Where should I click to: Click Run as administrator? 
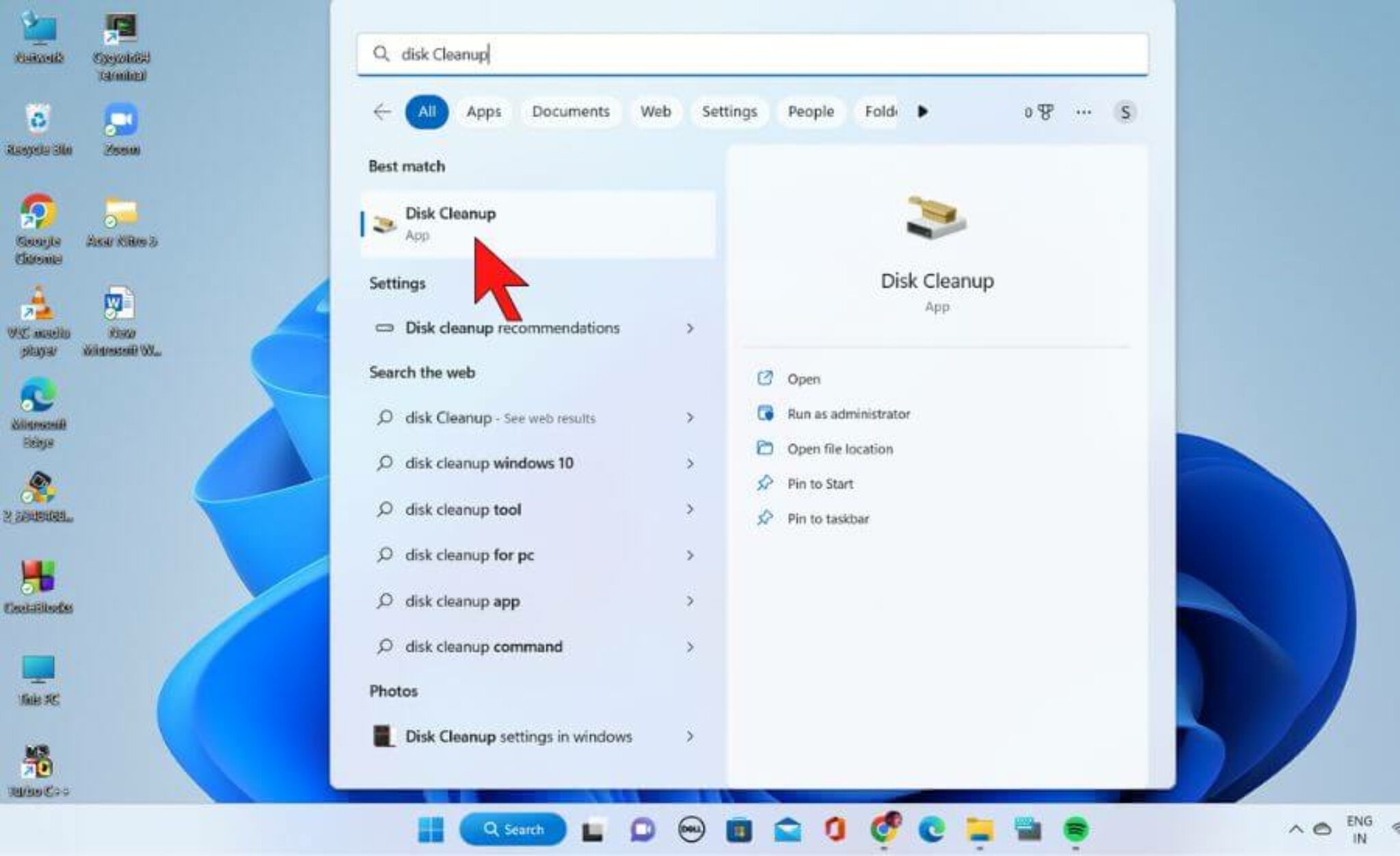(x=848, y=414)
